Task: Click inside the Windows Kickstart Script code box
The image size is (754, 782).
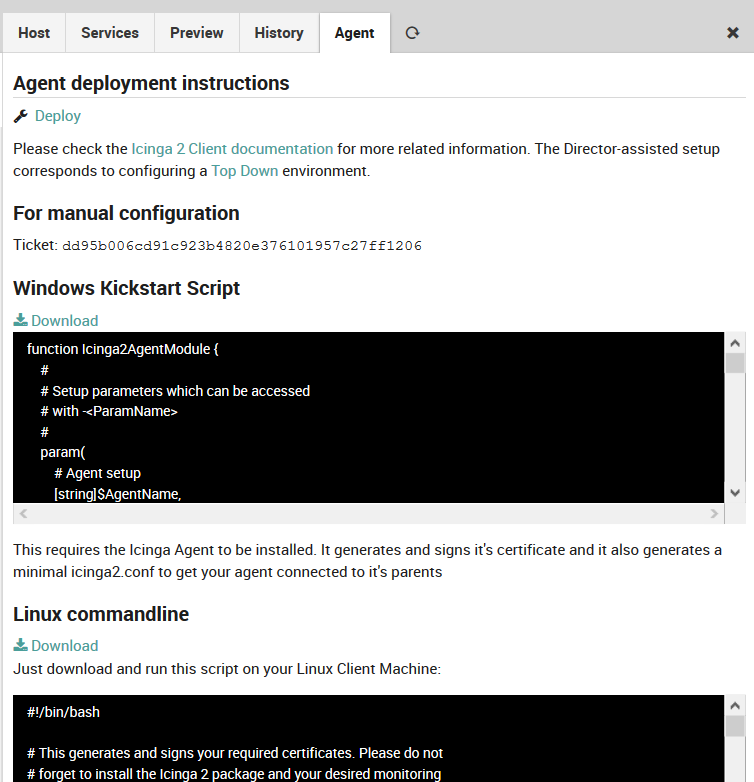Action: (x=360, y=418)
